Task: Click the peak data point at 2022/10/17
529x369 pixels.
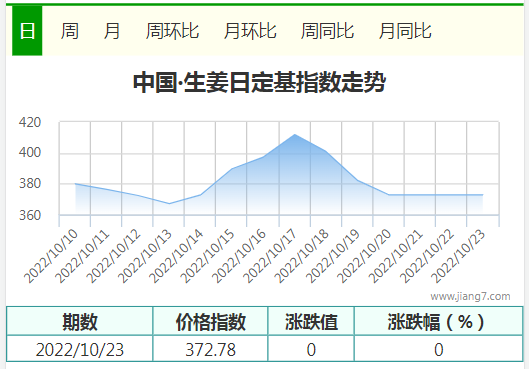Action: coord(295,135)
